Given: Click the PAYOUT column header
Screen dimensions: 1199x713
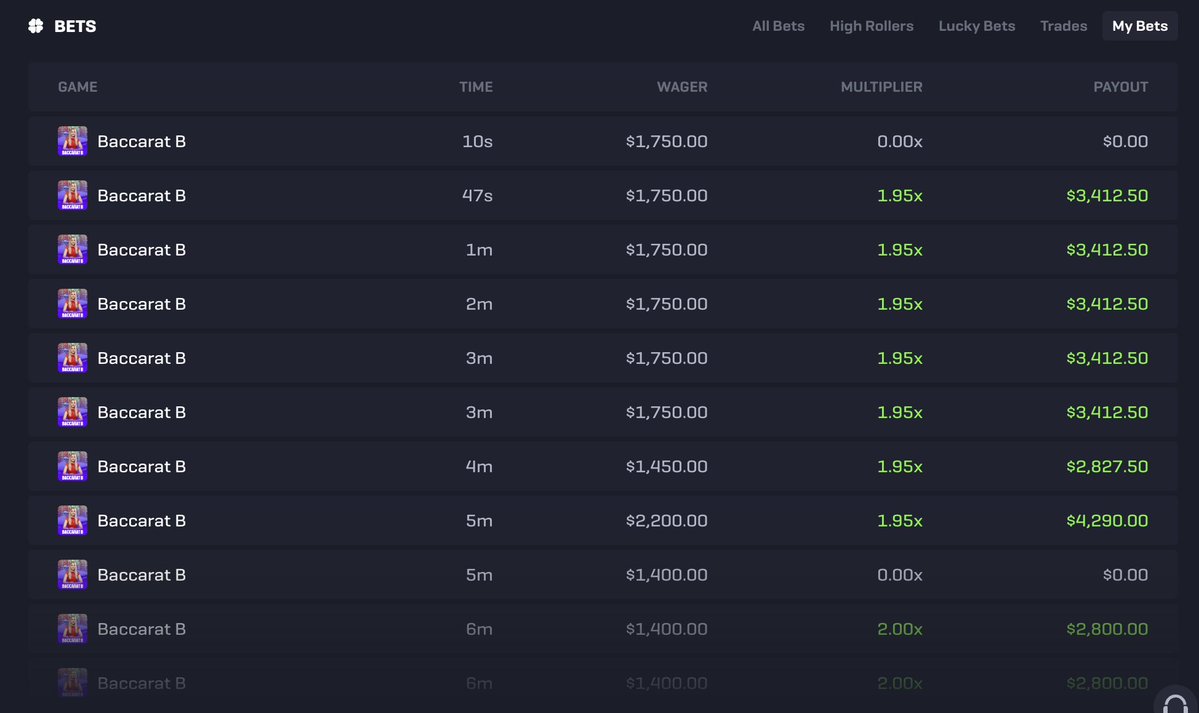Looking at the screenshot, I should click(1120, 87).
